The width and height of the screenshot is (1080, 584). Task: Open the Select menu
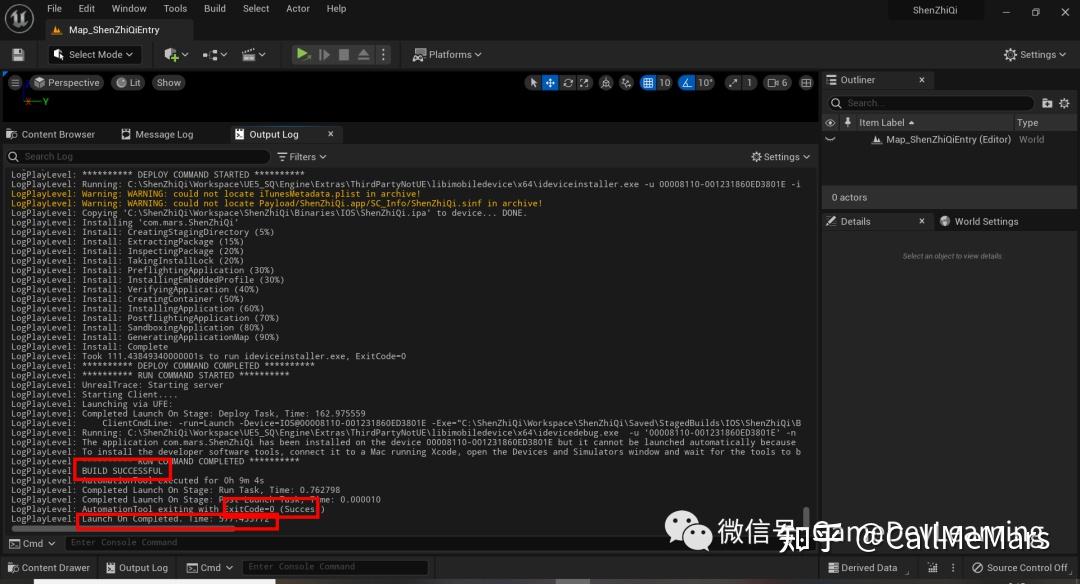click(x=256, y=8)
